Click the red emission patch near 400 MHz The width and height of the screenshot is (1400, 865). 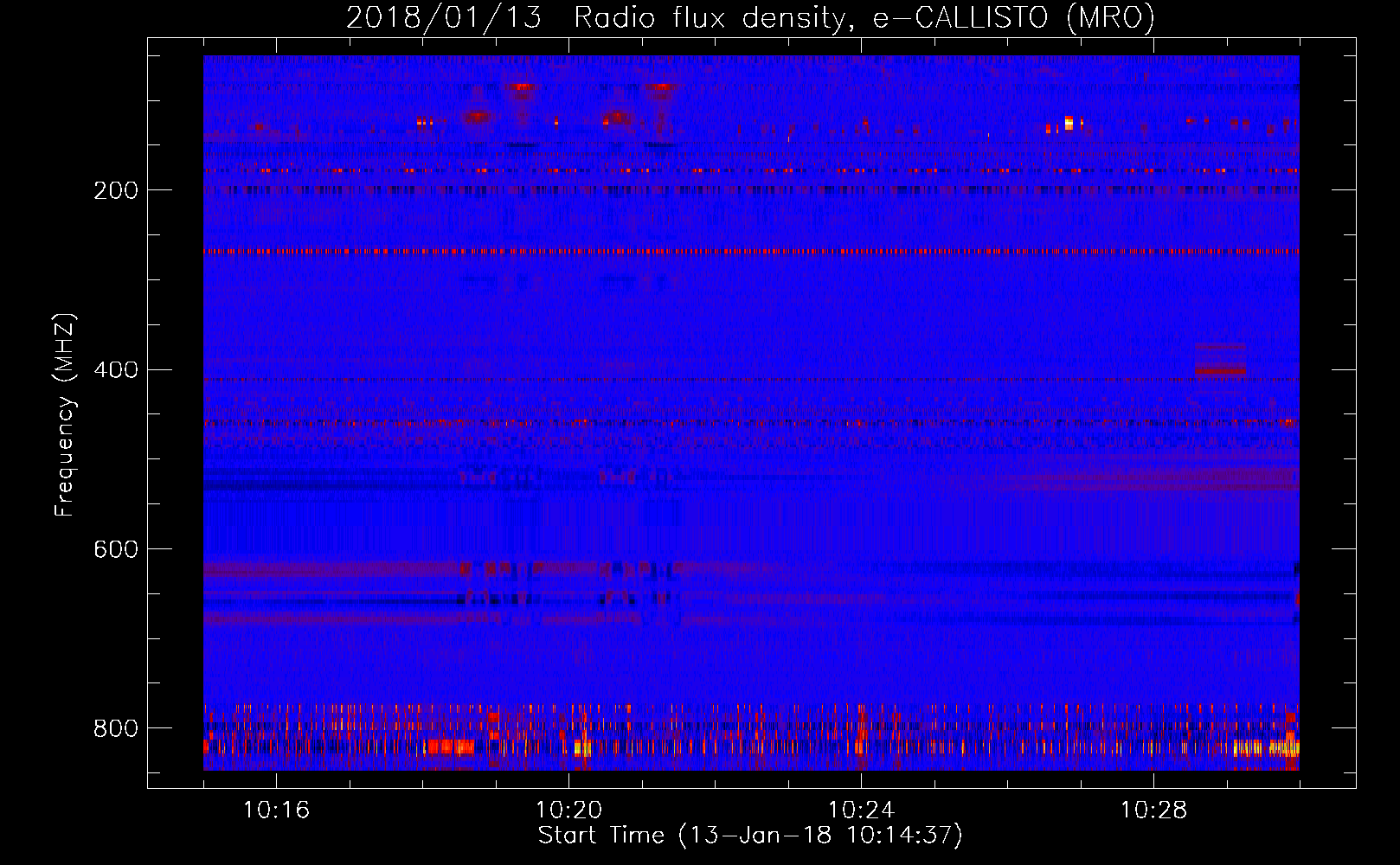pos(1220,369)
